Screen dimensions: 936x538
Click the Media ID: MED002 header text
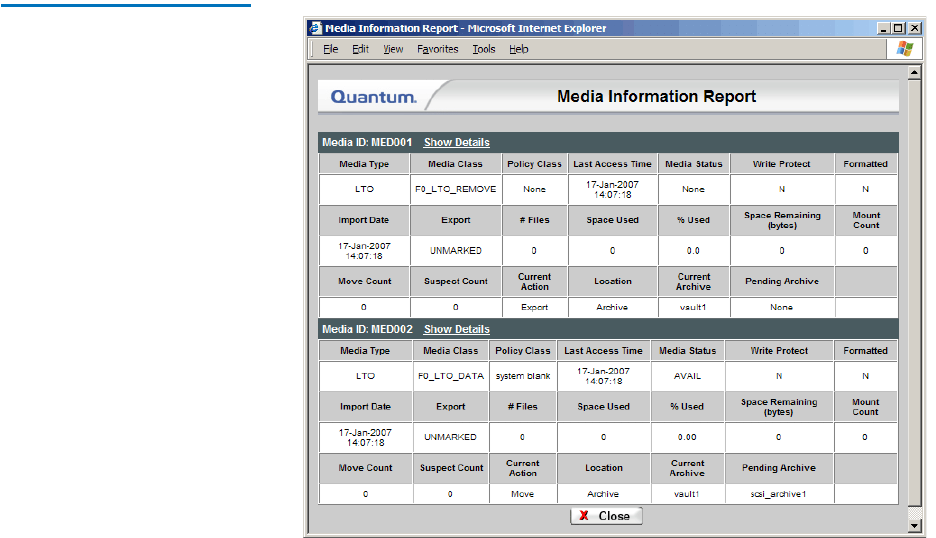(x=366, y=329)
